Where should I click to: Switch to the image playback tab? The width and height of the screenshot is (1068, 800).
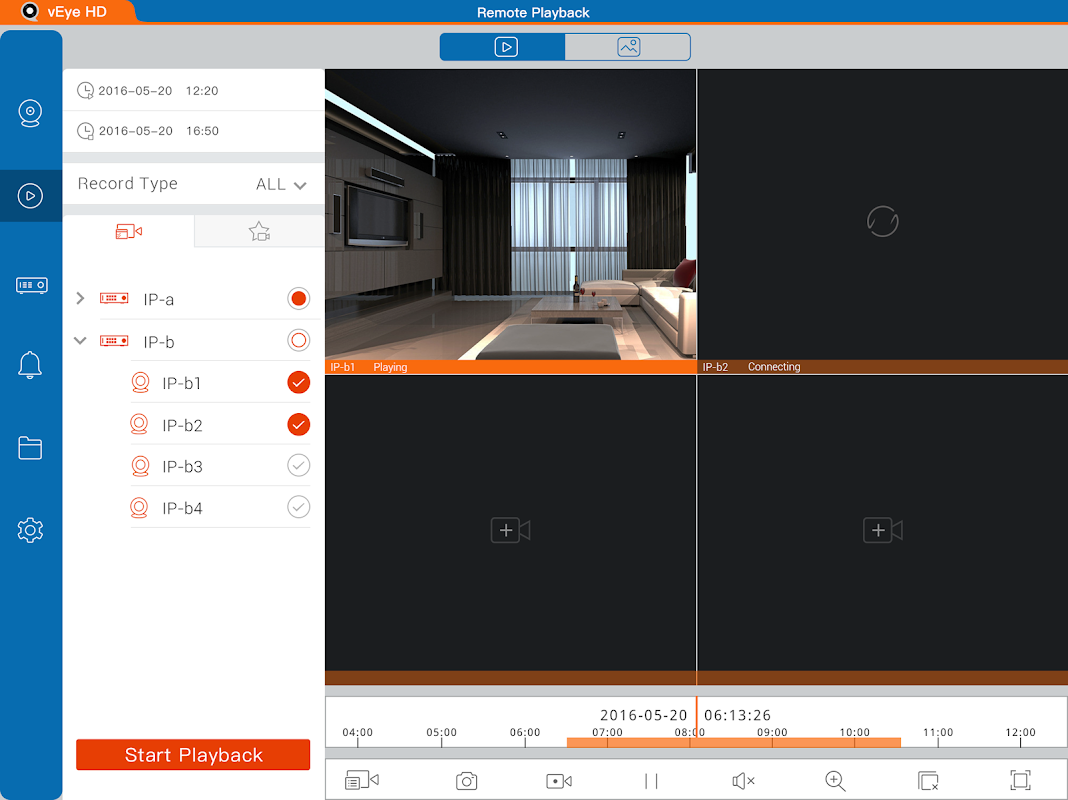pyautogui.click(x=628, y=47)
